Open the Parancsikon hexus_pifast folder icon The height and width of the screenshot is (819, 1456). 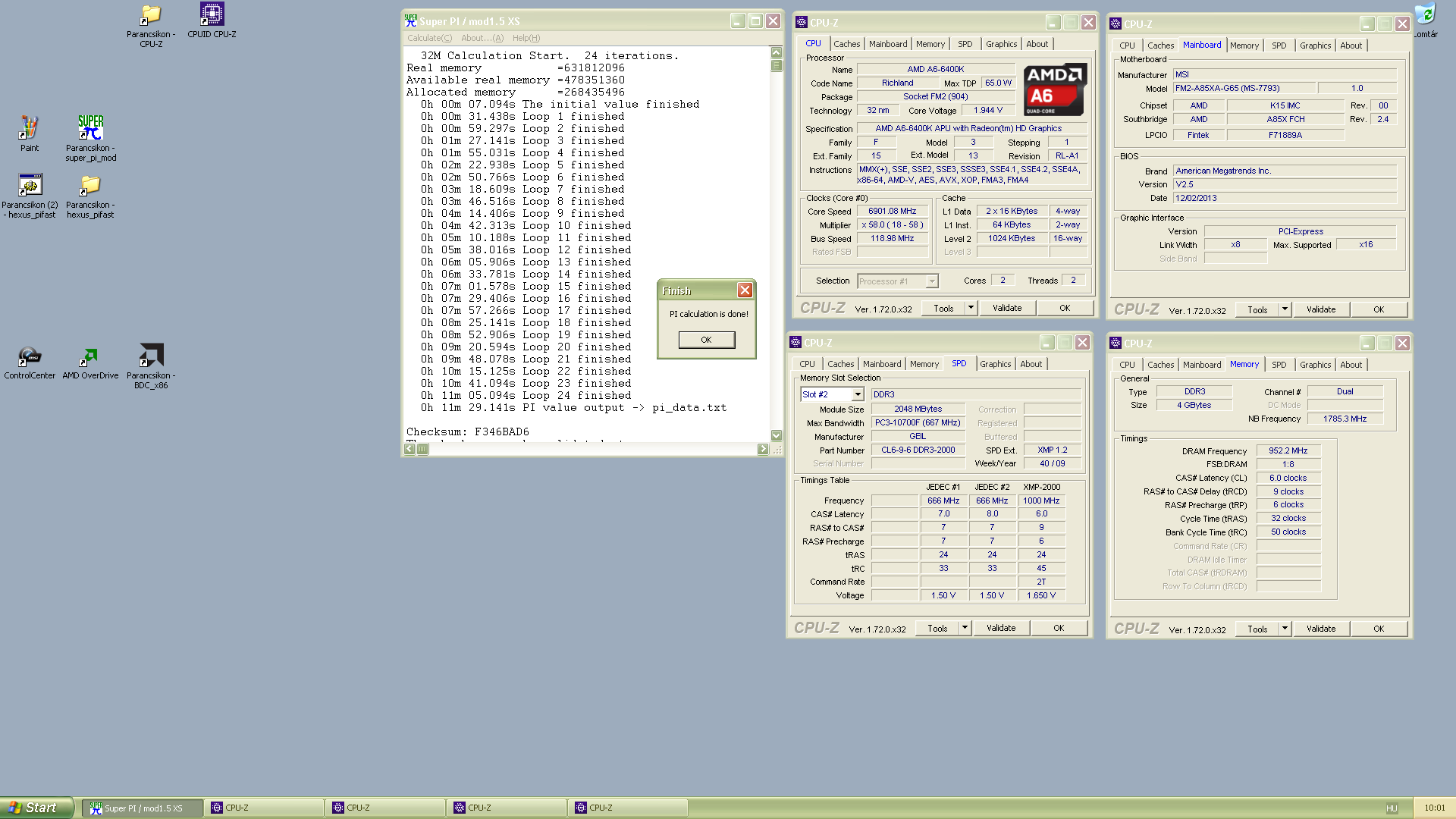[90, 196]
